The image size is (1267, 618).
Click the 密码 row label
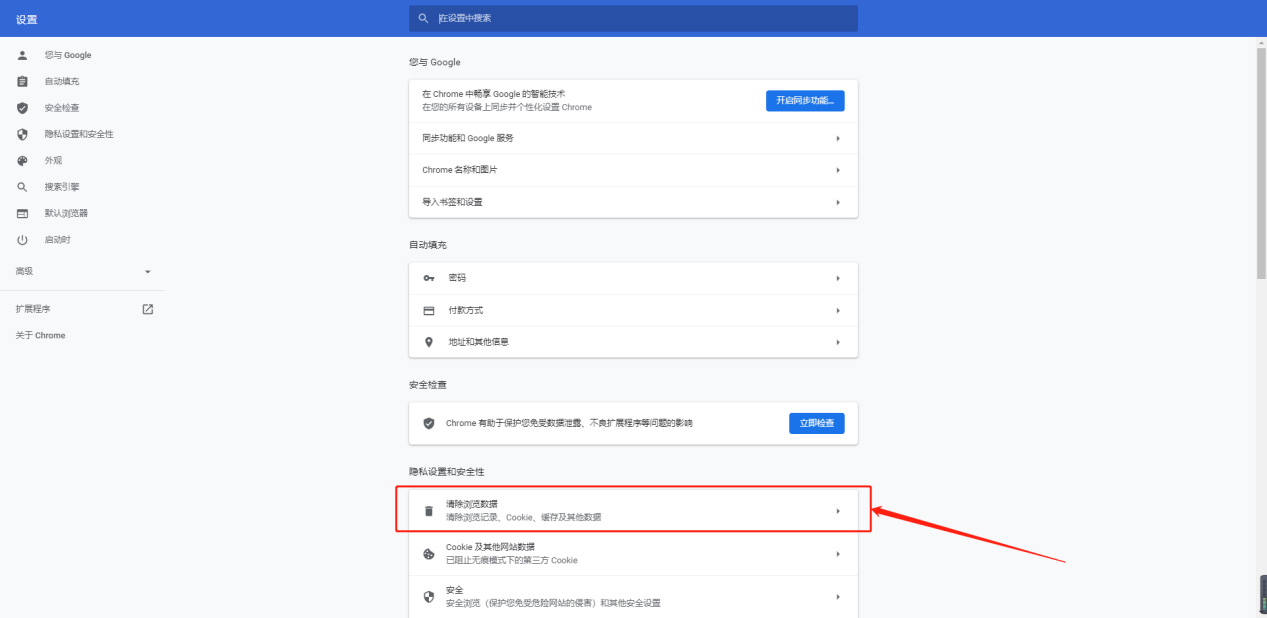[457, 278]
